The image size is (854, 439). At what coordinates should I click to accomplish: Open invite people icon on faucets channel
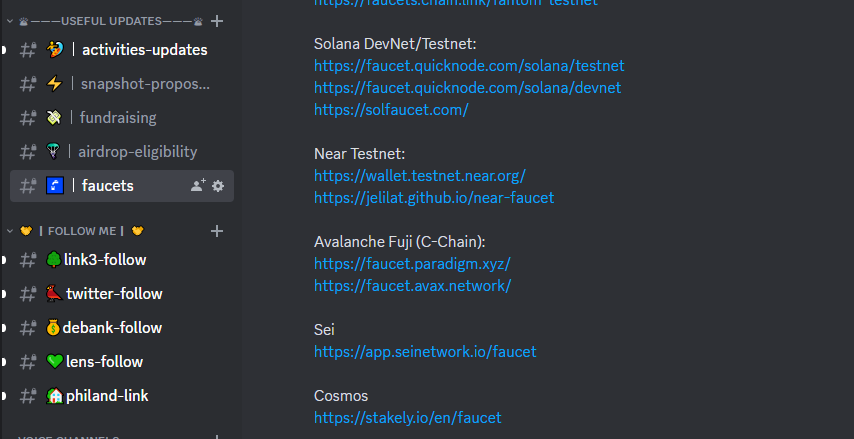(197, 186)
